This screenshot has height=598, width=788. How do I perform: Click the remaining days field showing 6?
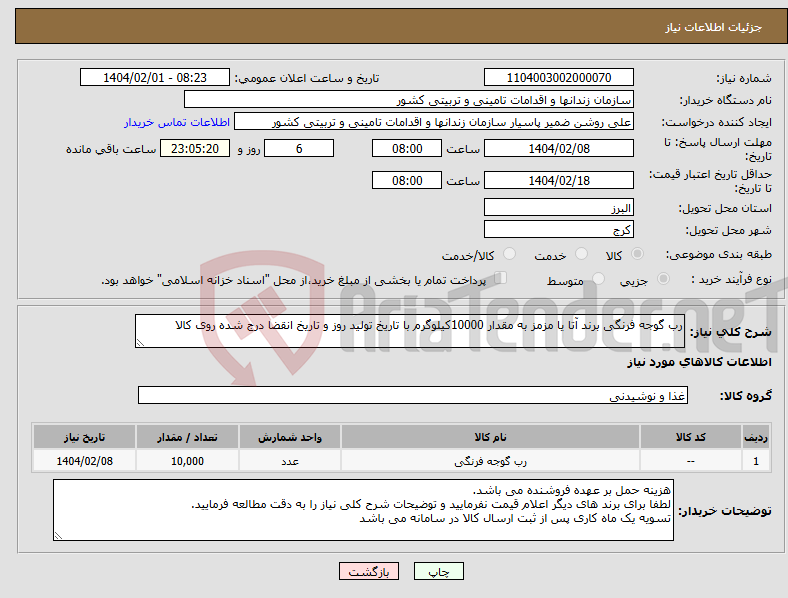click(x=299, y=148)
